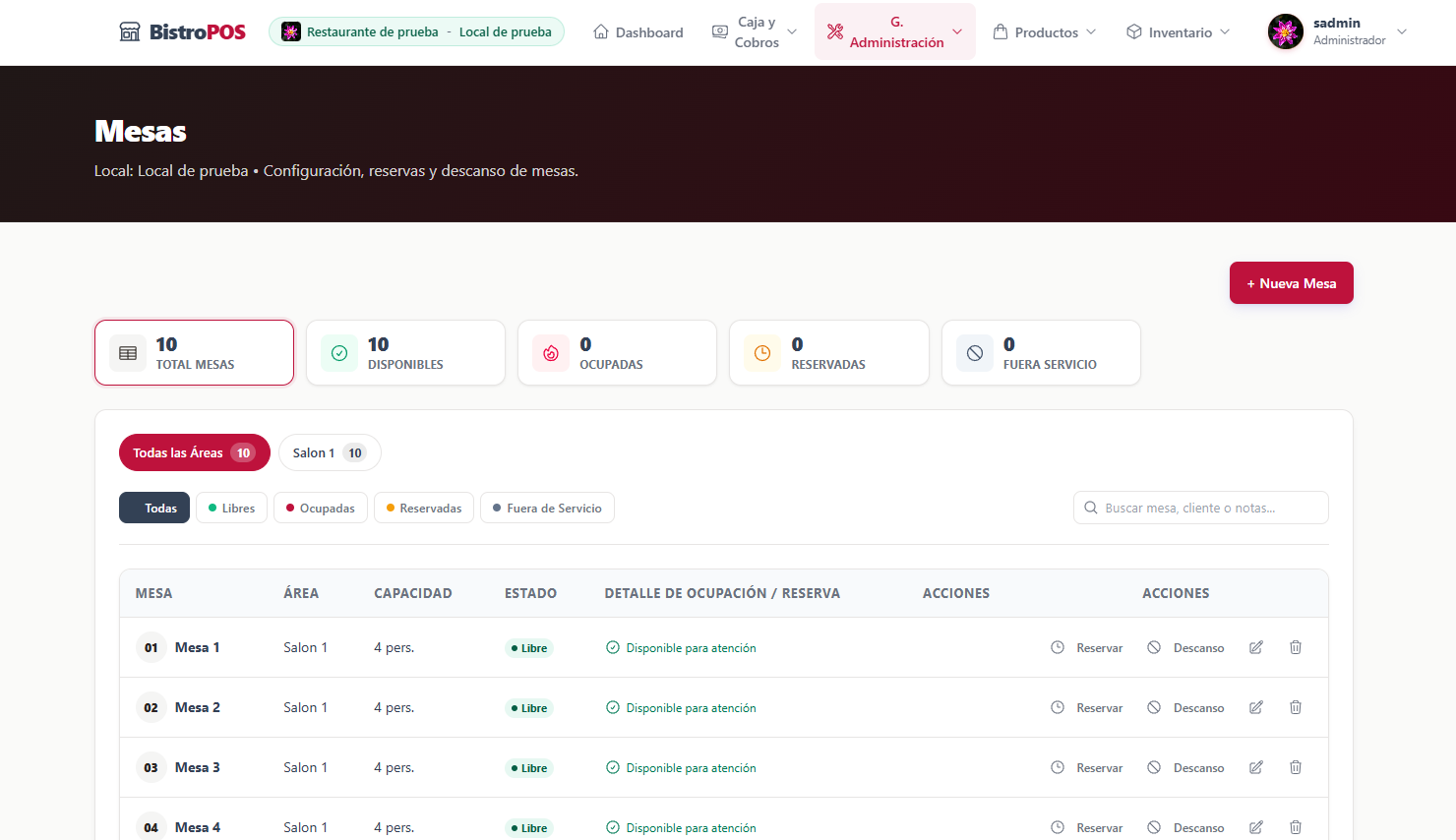Image resolution: width=1456 pixels, height=840 pixels.
Task: Select the Todas status filter
Action: tap(154, 508)
